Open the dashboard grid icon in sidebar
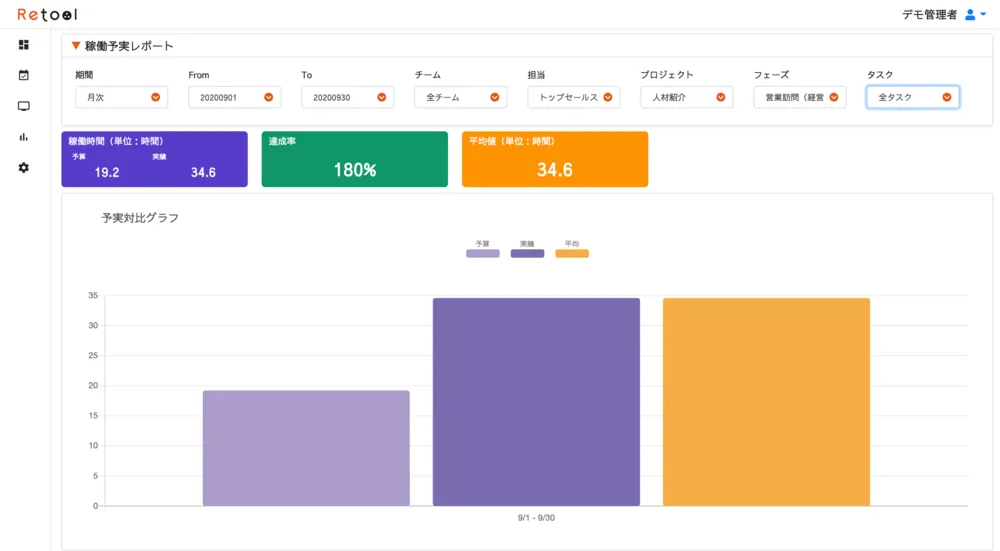Screen dimensions: 1000x551 pyautogui.click(x=24, y=45)
